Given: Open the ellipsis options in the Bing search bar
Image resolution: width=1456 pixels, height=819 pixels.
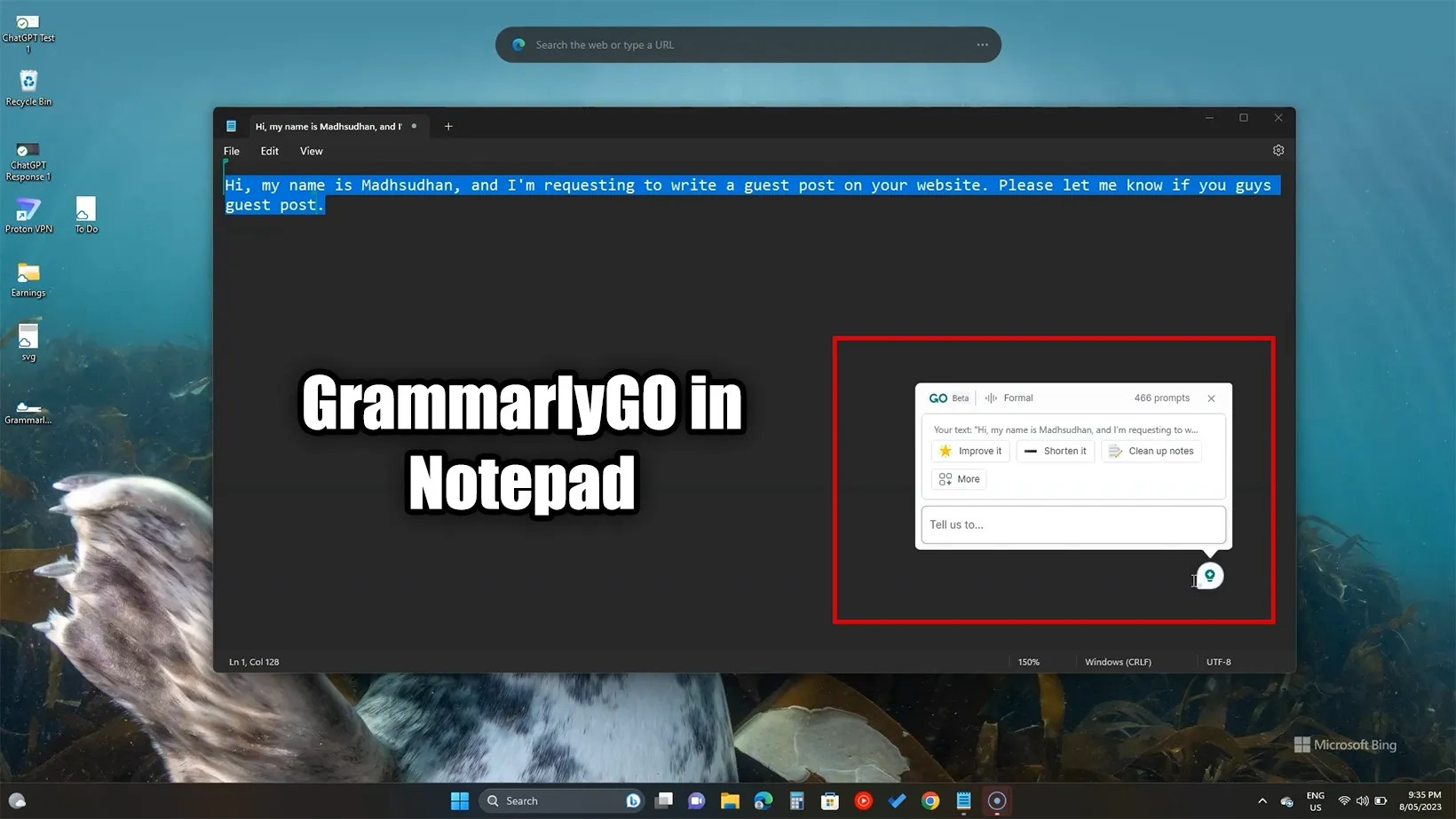Looking at the screenshot, I should [981, 44].
